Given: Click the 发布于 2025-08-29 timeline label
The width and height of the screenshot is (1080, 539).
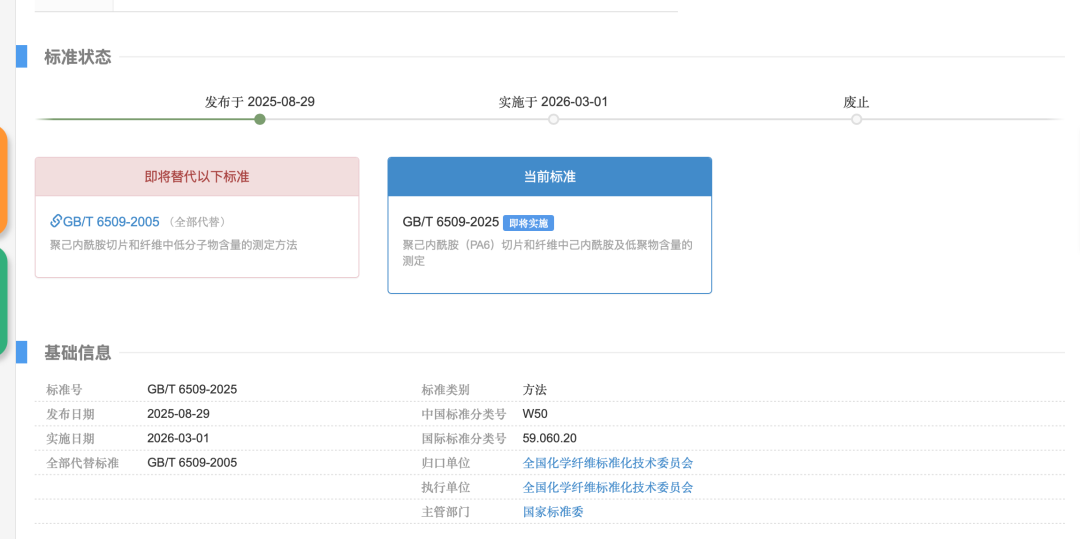Looking at the screenshot, I should click(x=260, y=101).
